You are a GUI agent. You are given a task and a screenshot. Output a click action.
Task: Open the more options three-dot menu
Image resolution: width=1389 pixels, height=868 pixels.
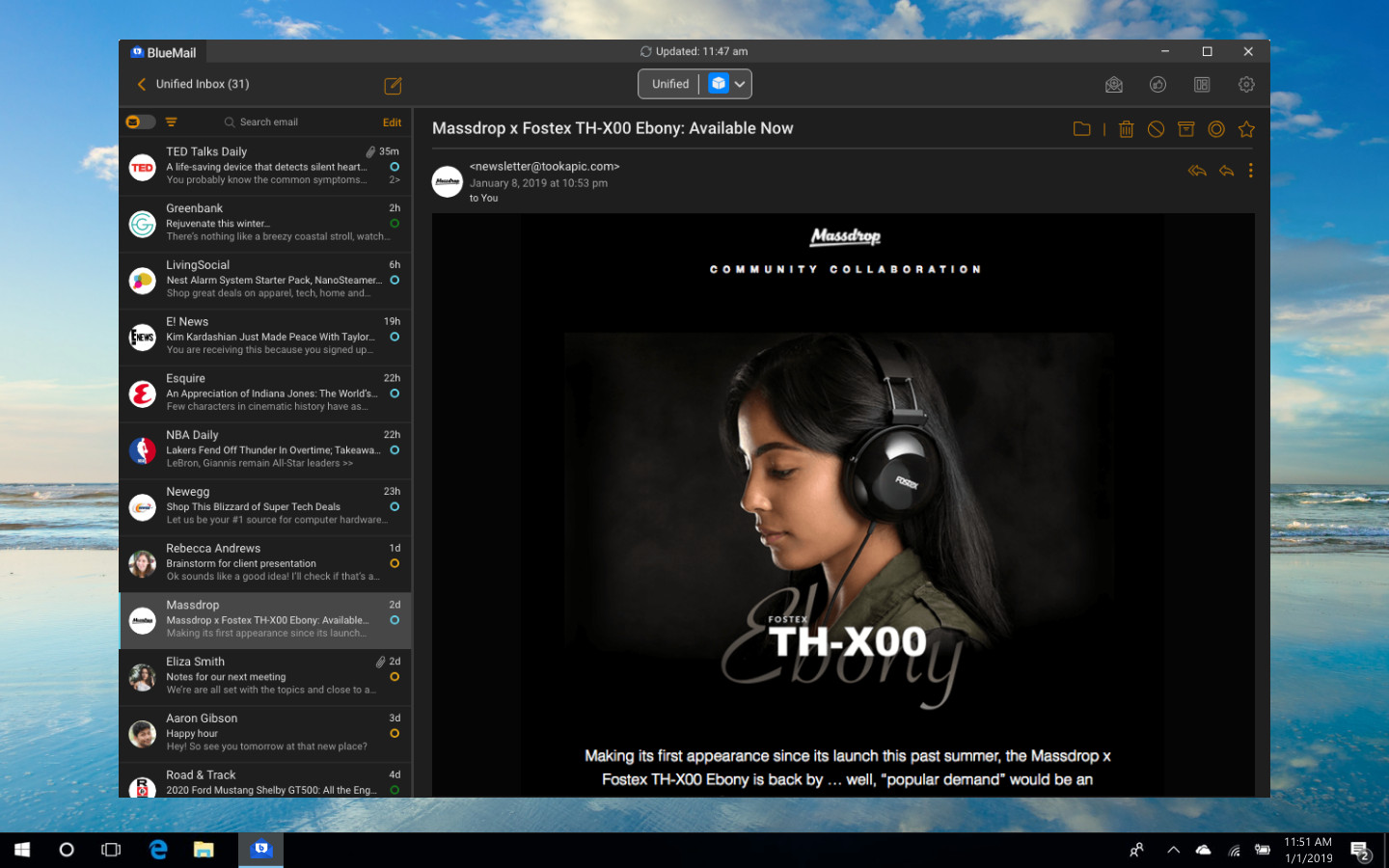(x=1251, y=171)
